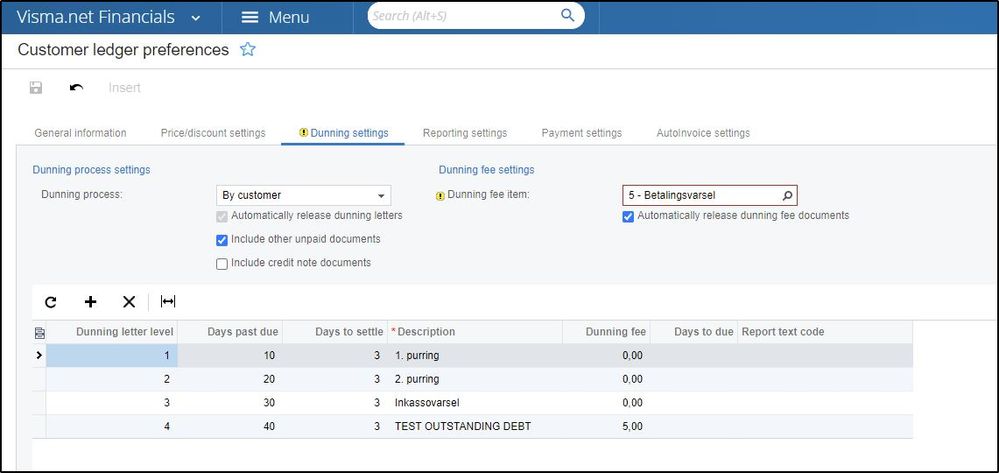
Task: Add a new dunning level row
Action: point(90,301)
